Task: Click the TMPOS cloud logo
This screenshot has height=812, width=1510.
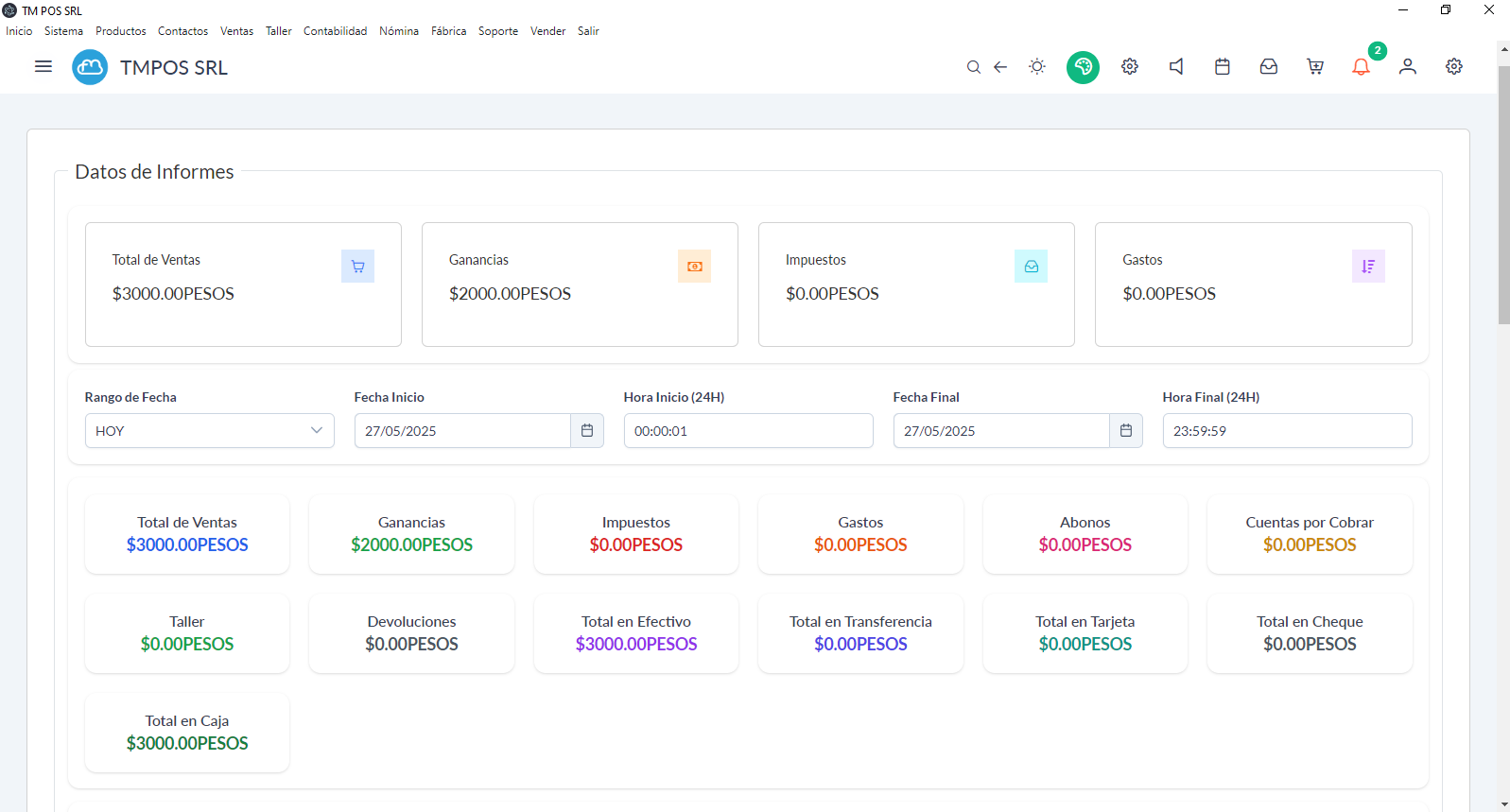Action: point(90,67)
